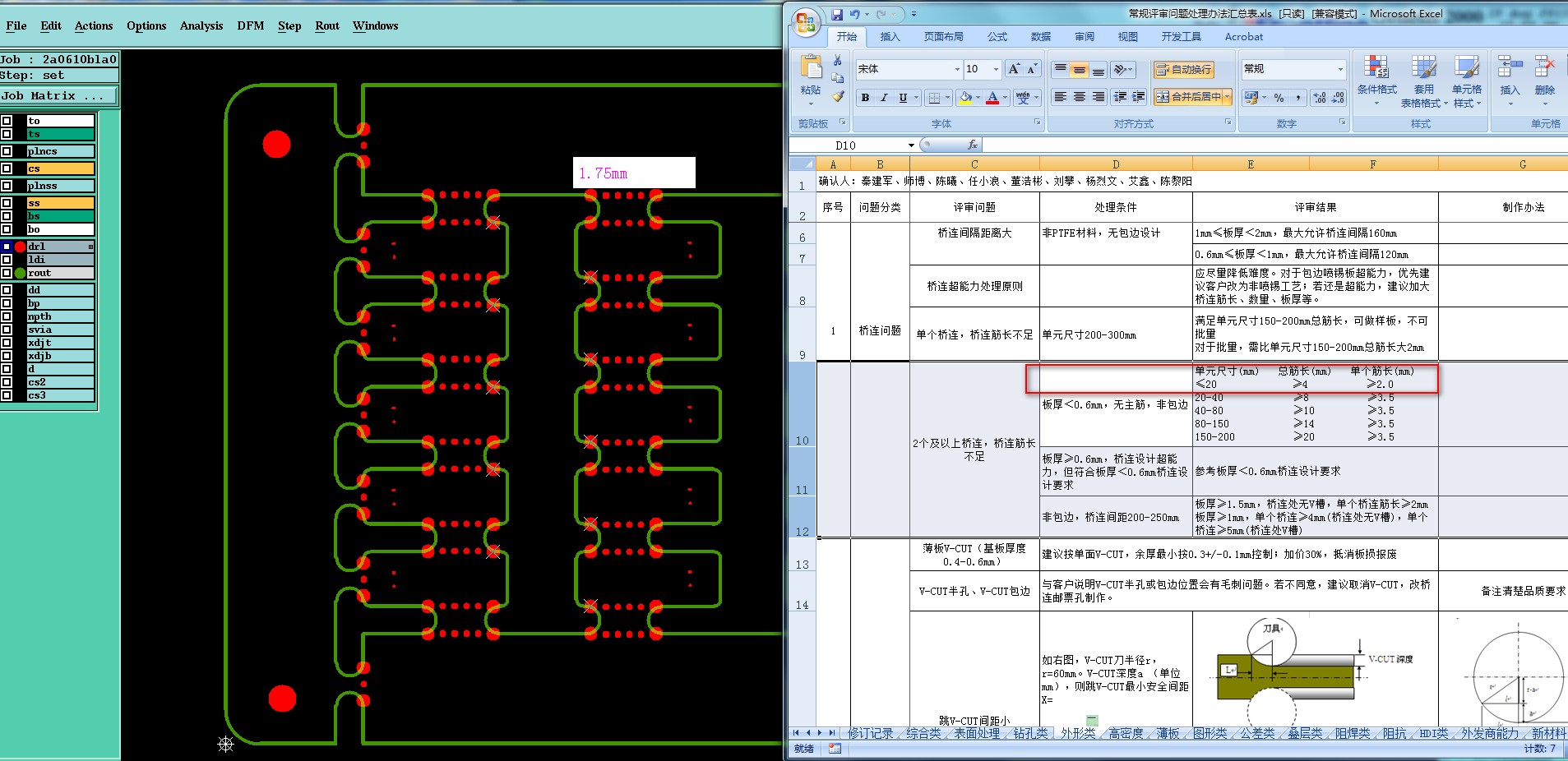Toggle Italic formatting in Excel
The height and width of the screenshot is (761, 1568).
(x=884, y=98)
